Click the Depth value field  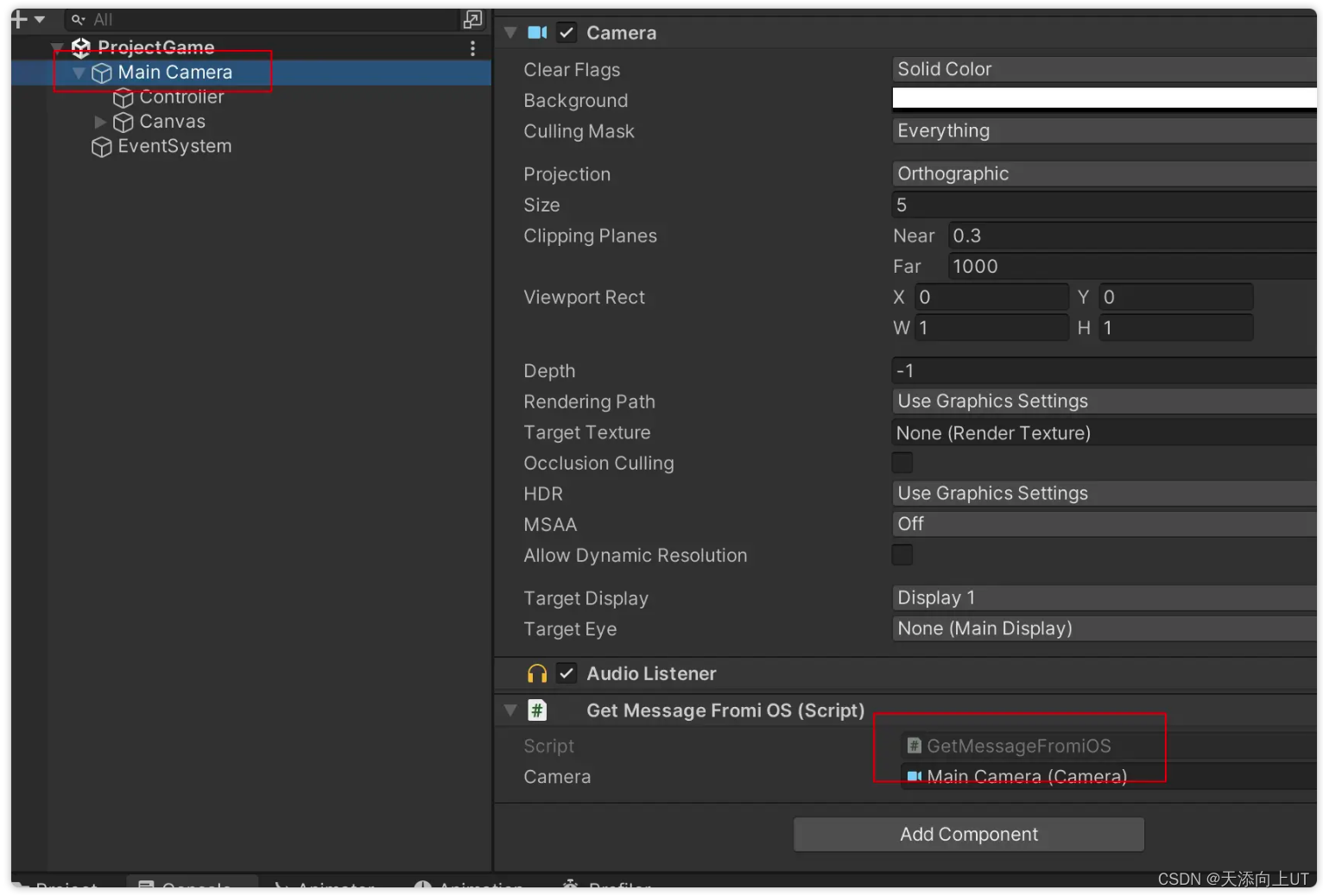[1104, 370]
